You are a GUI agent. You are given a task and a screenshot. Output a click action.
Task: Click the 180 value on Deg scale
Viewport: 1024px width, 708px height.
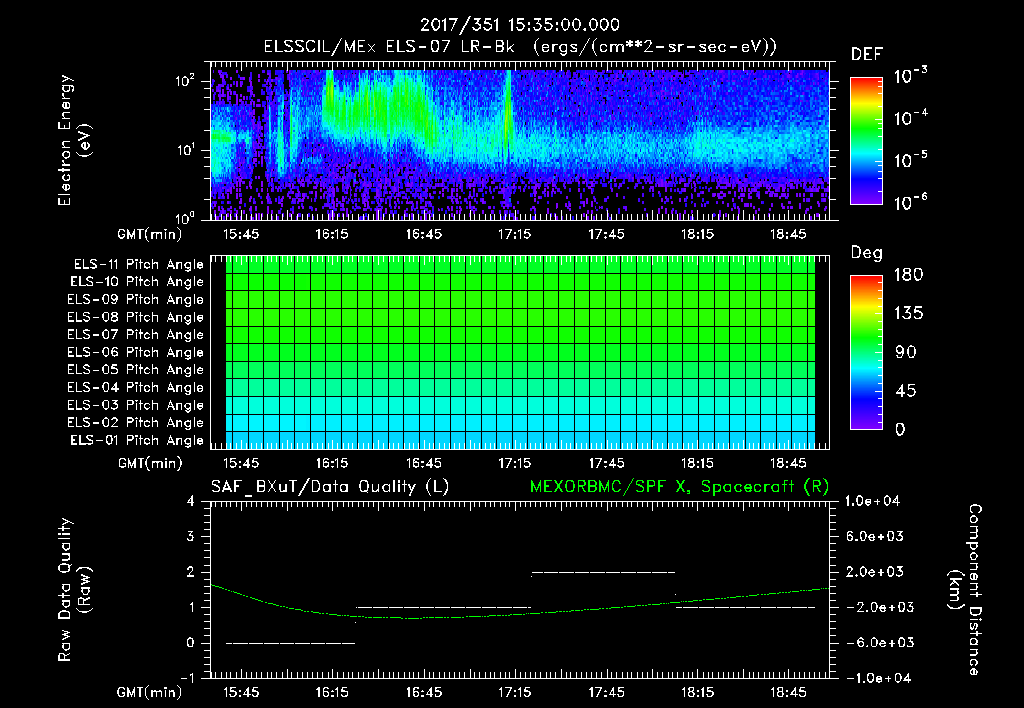pos(908,275)
